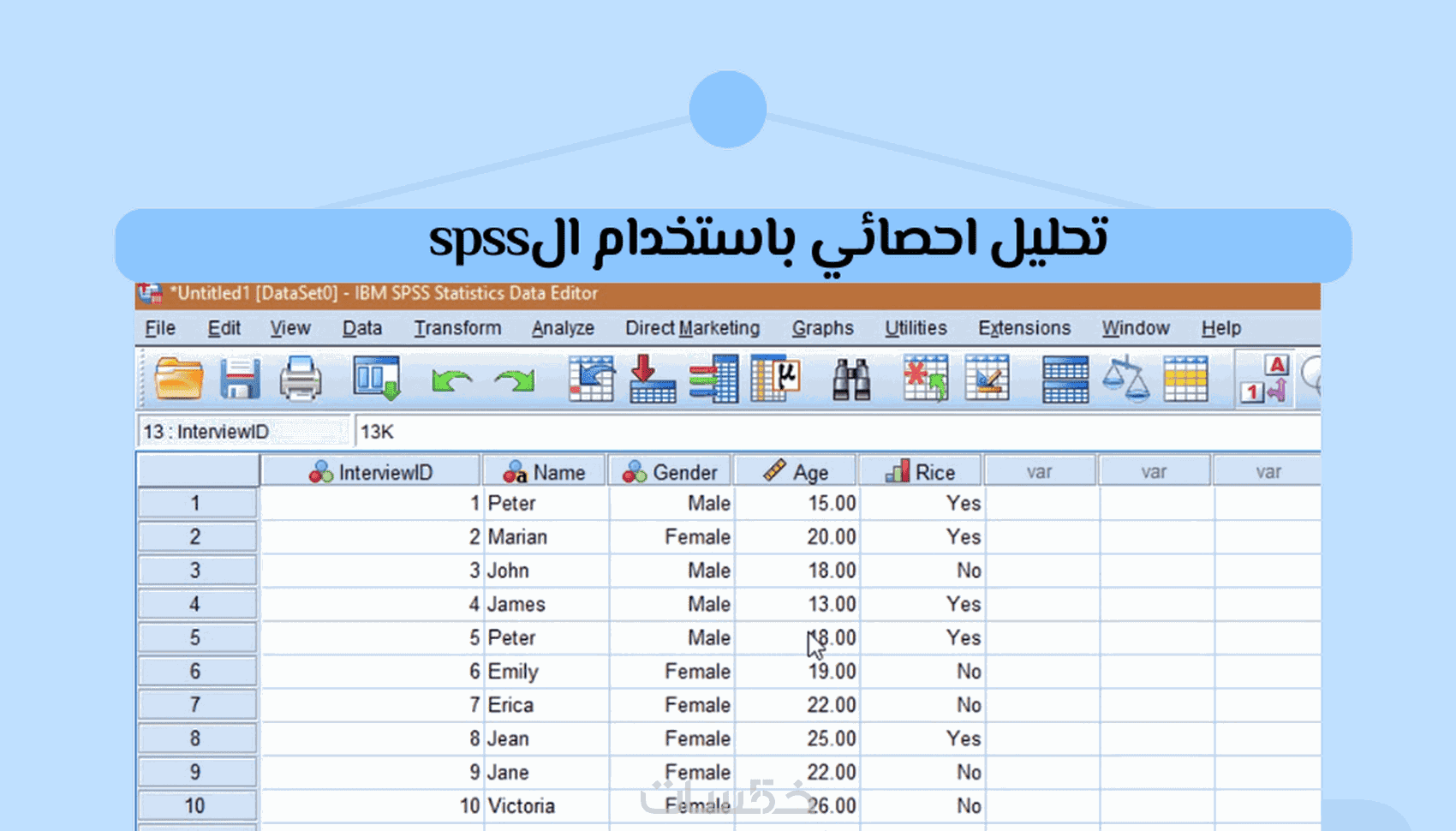Open the Window menu
Image resolution: width=1456 pixels, height=831 pixels.
point(1136,328)
